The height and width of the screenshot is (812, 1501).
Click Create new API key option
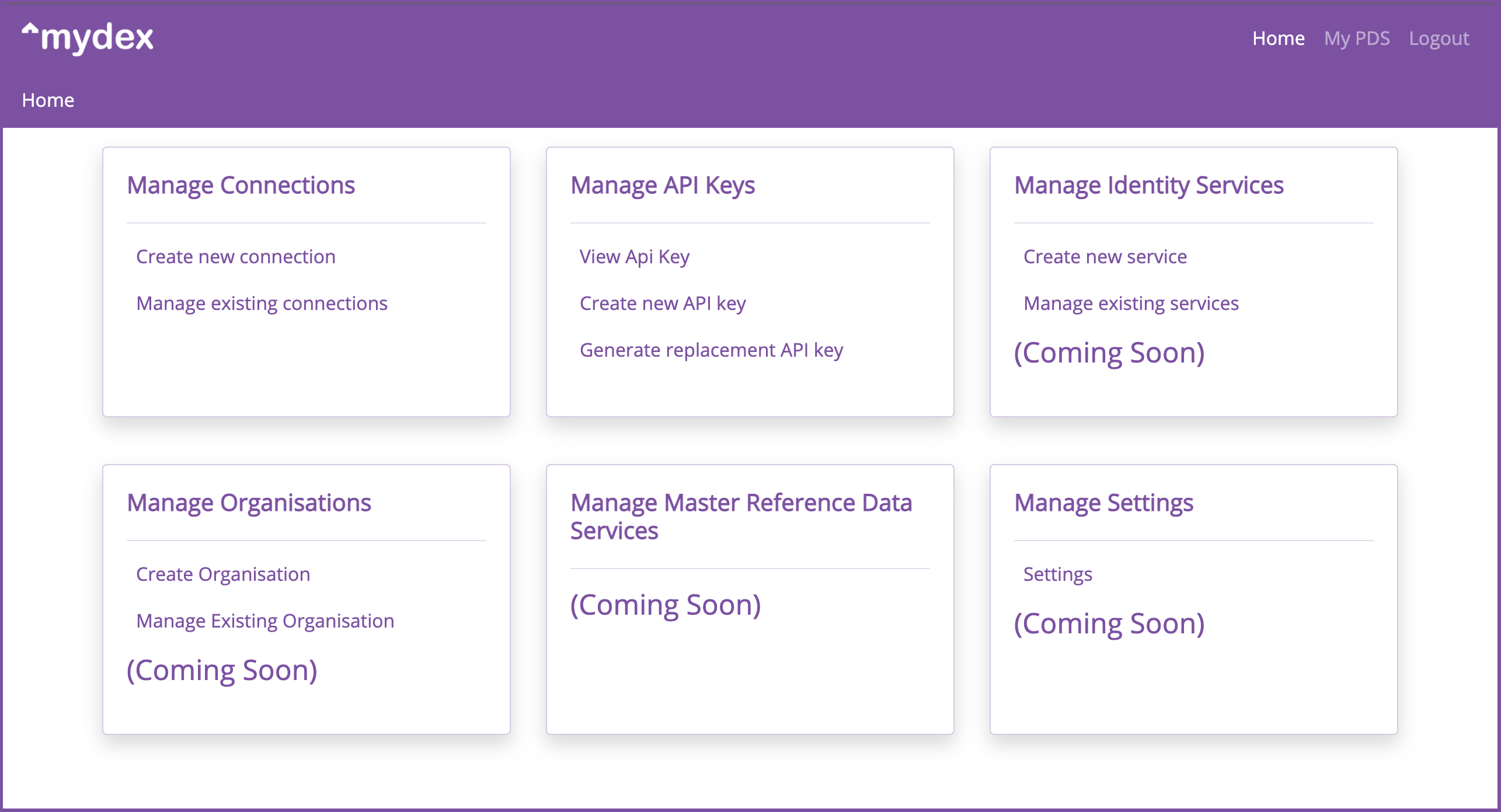coord(665,303)
